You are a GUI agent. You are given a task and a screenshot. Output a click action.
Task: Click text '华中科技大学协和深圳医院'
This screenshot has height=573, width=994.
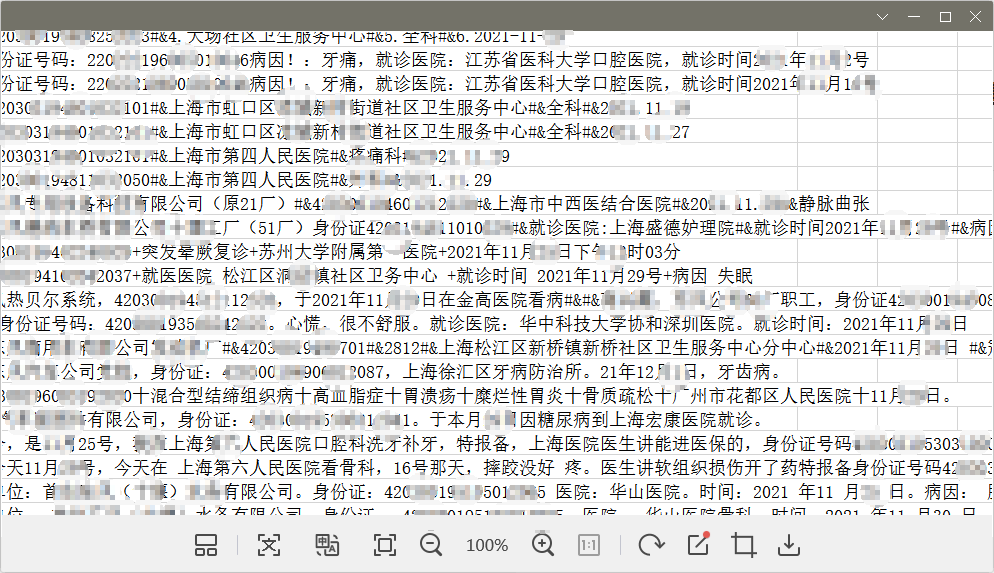point(628,325)
